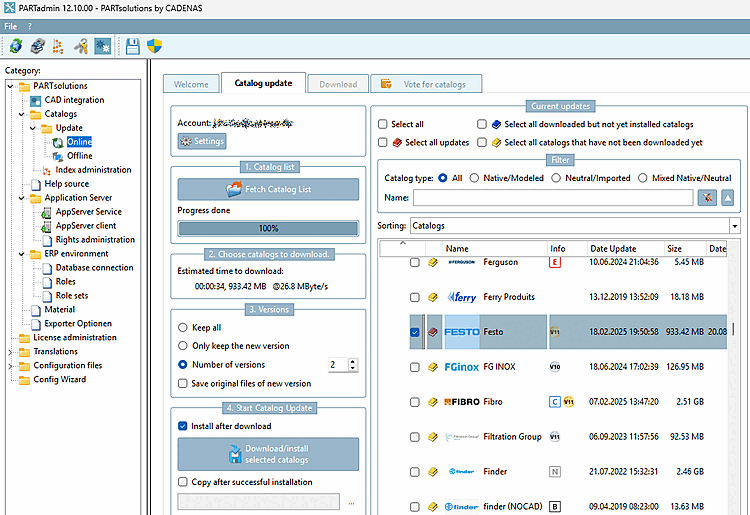Viewport: 750px width, 515px height.
Task: Click the collapse filter up-arrow button
Action: [728, 197]
